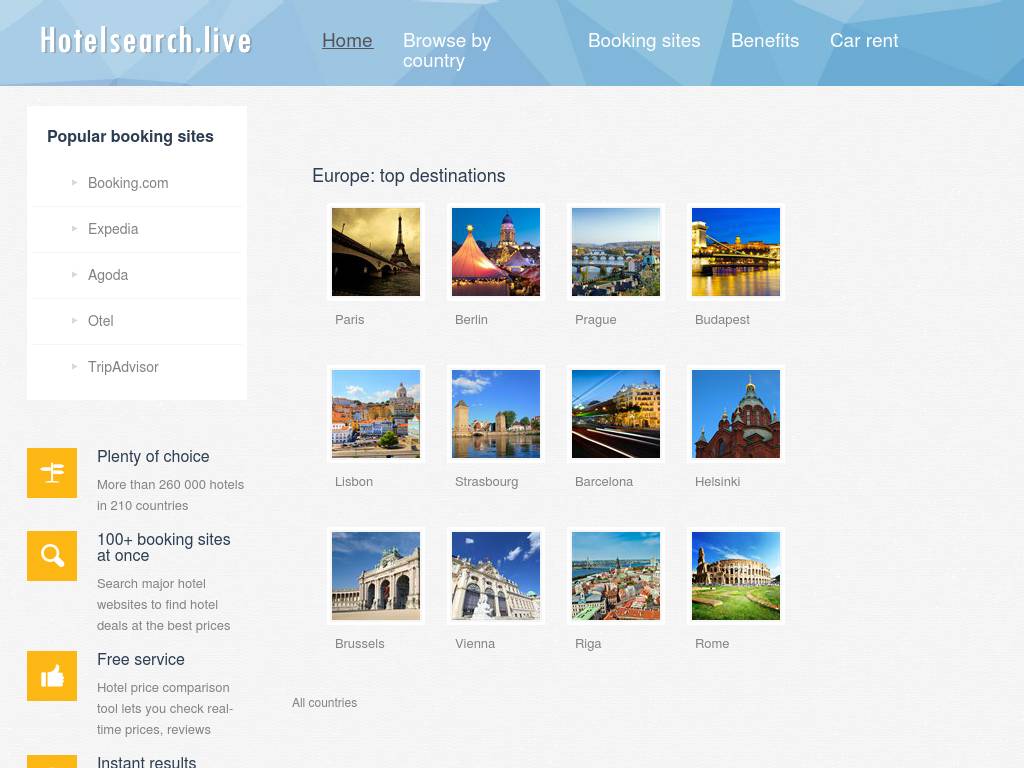
Task: Open the Helsinki cathedral thumbnail
Action: click(x=736, y=414)
